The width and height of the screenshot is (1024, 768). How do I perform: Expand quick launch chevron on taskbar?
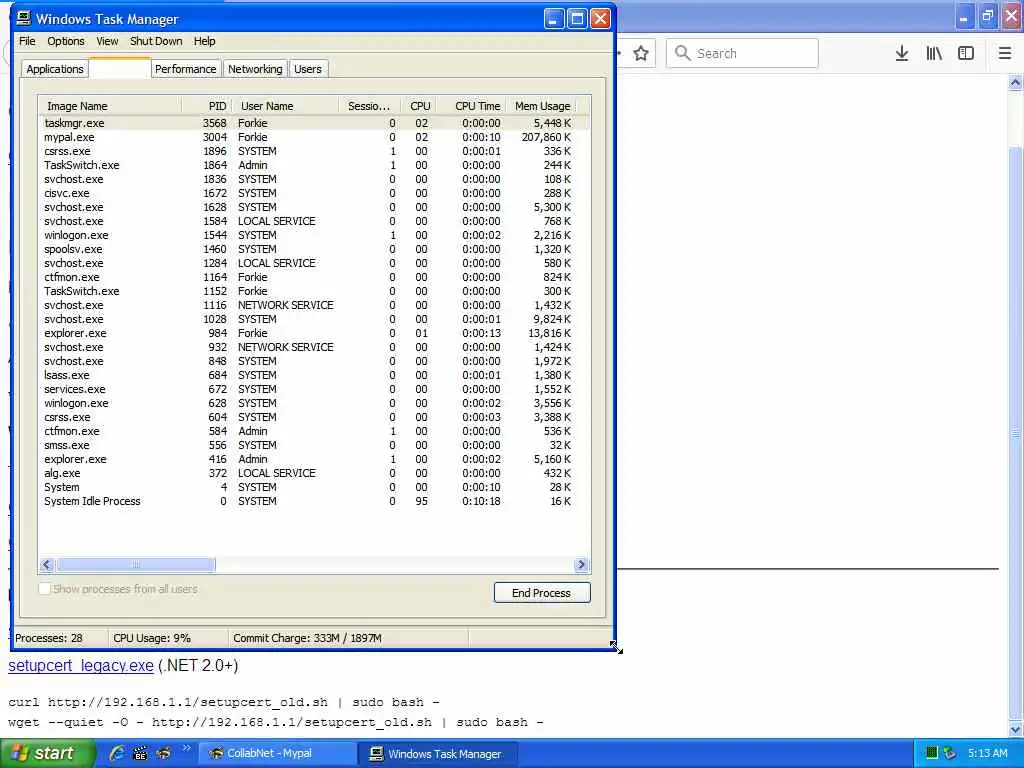click(x=186, y=748)
